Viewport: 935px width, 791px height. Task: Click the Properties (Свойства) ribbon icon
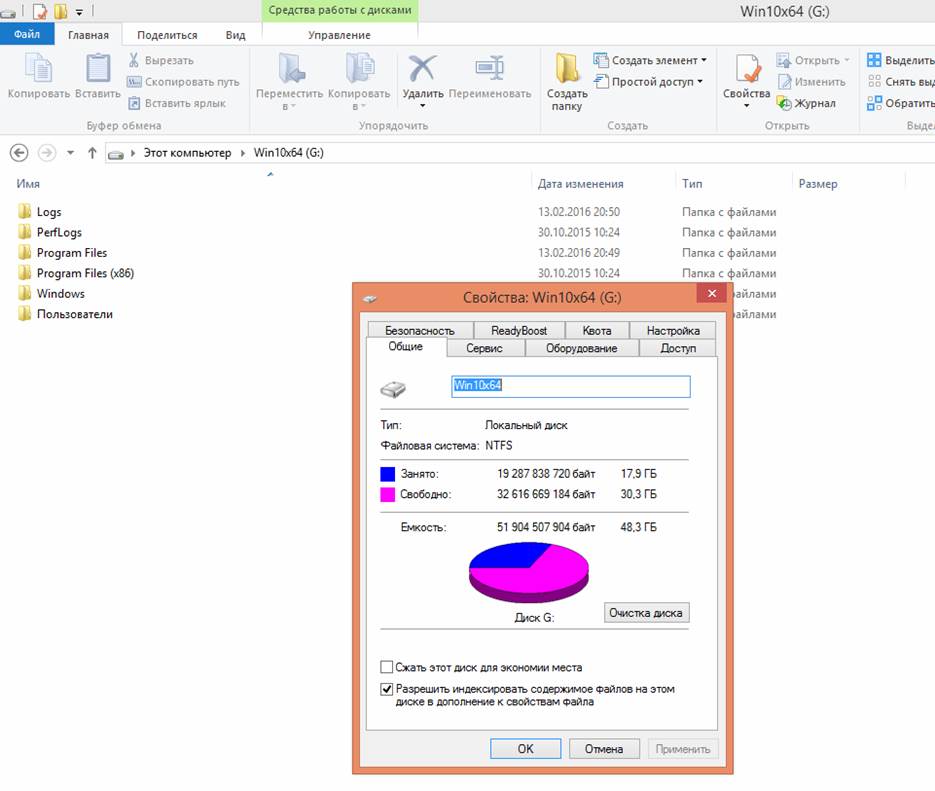[748, 67]
